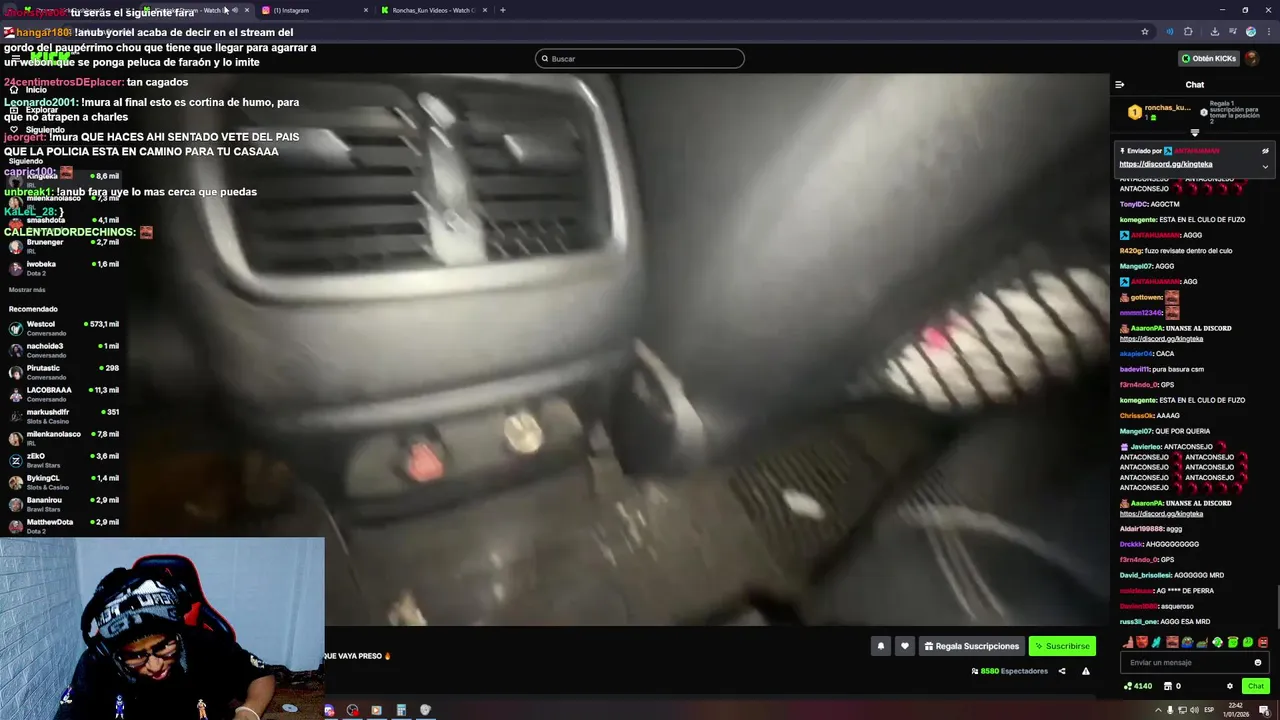1280x720 pixels.
Task: Click the notification bell button
Action: click(881, 646)
